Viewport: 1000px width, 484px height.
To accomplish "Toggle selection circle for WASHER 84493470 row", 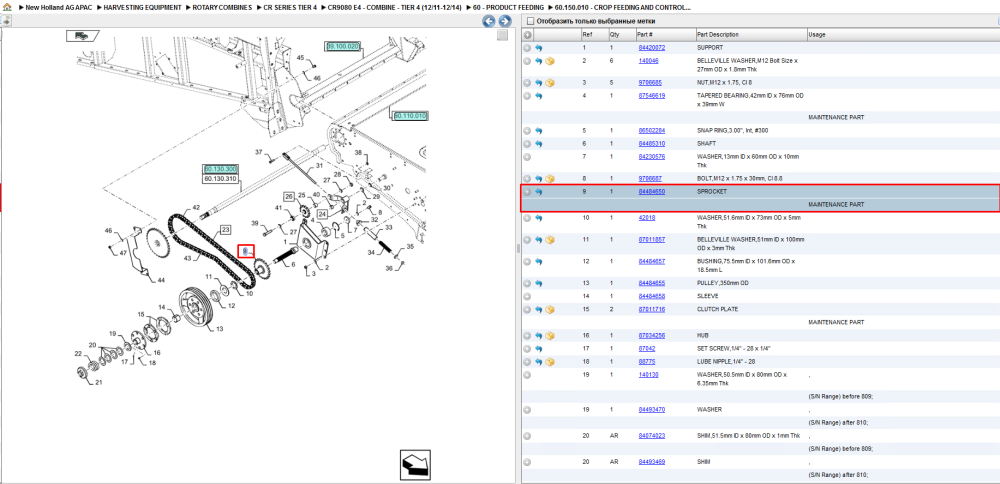I will [527, 409].
